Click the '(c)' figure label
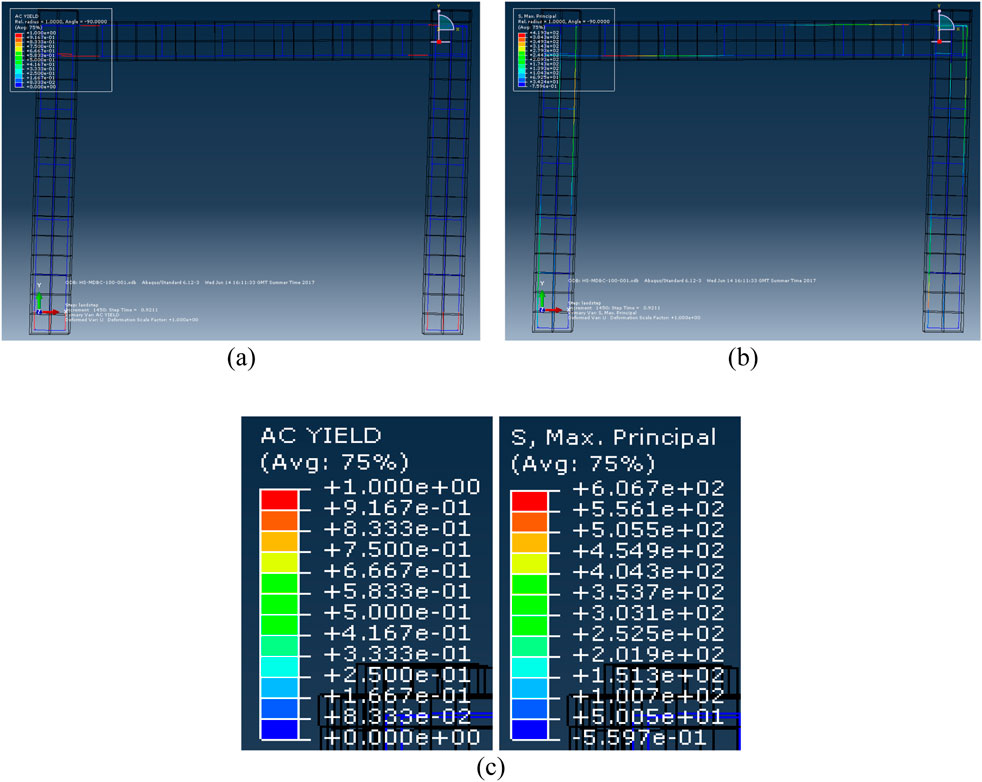982x782 pixels. click(x=490, y=768)
